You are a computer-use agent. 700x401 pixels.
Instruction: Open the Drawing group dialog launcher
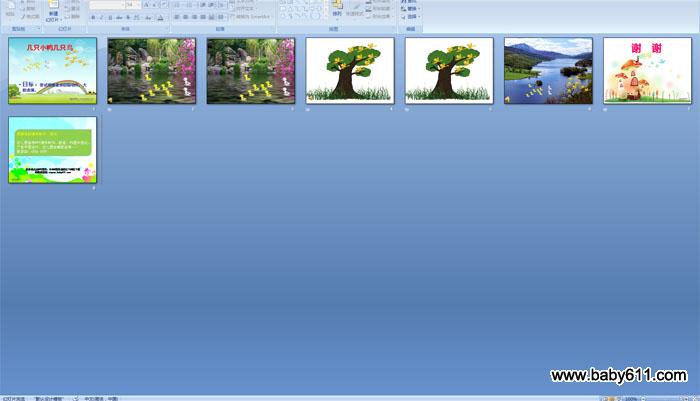pos(394,29)
